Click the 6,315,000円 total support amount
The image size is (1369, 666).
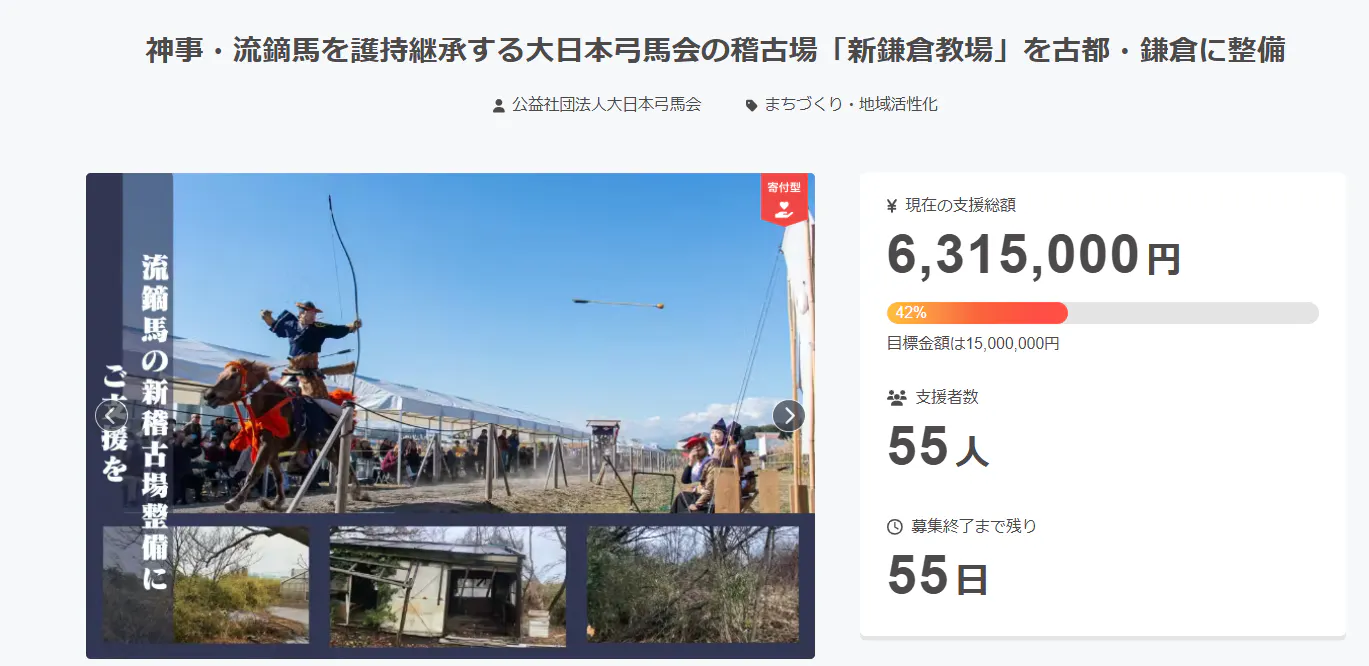(1034, 255)
